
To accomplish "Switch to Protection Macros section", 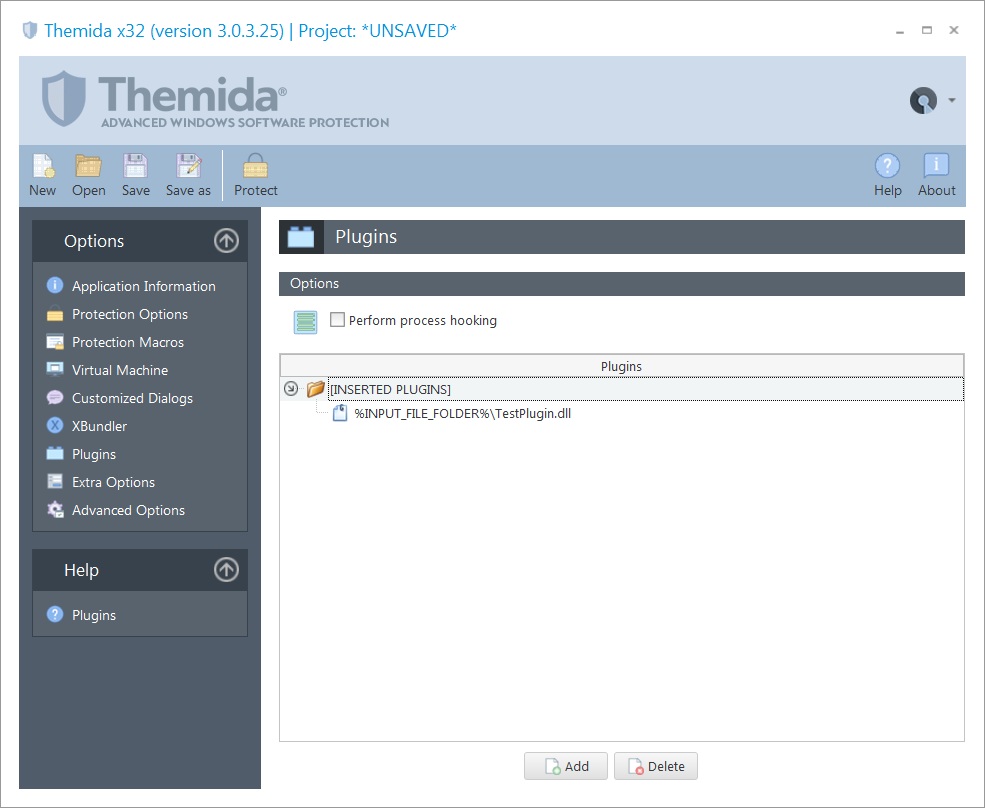I will click(128, 342).
